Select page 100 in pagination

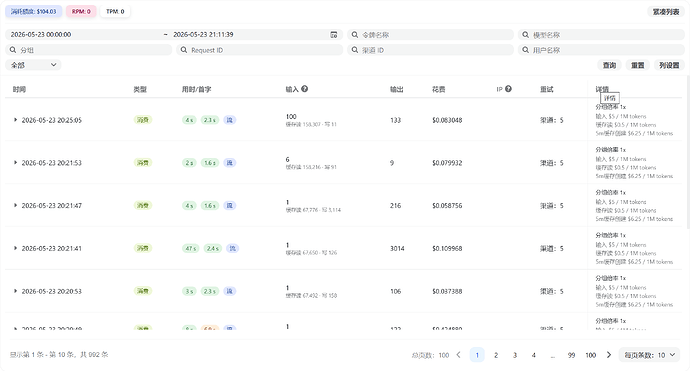pyautogui.click(x=591, y=355)
